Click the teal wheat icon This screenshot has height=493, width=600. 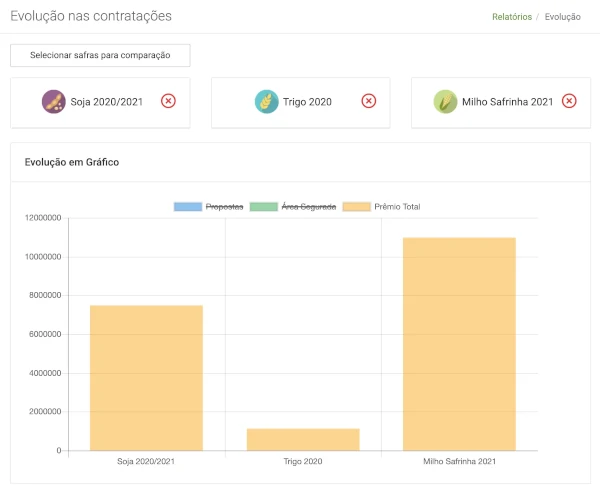[267, 101]
